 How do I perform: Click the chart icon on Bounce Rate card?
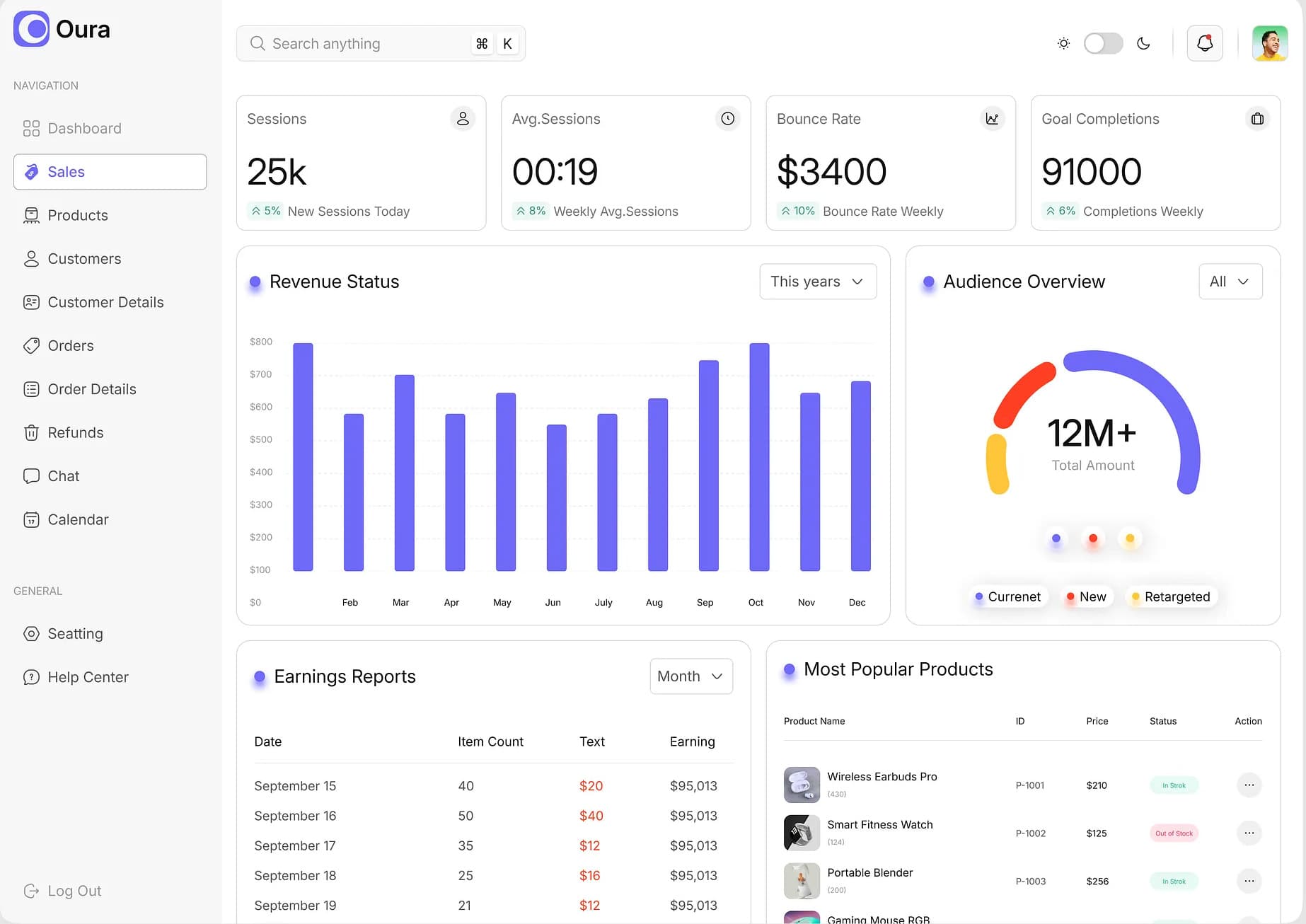[993, 118]
